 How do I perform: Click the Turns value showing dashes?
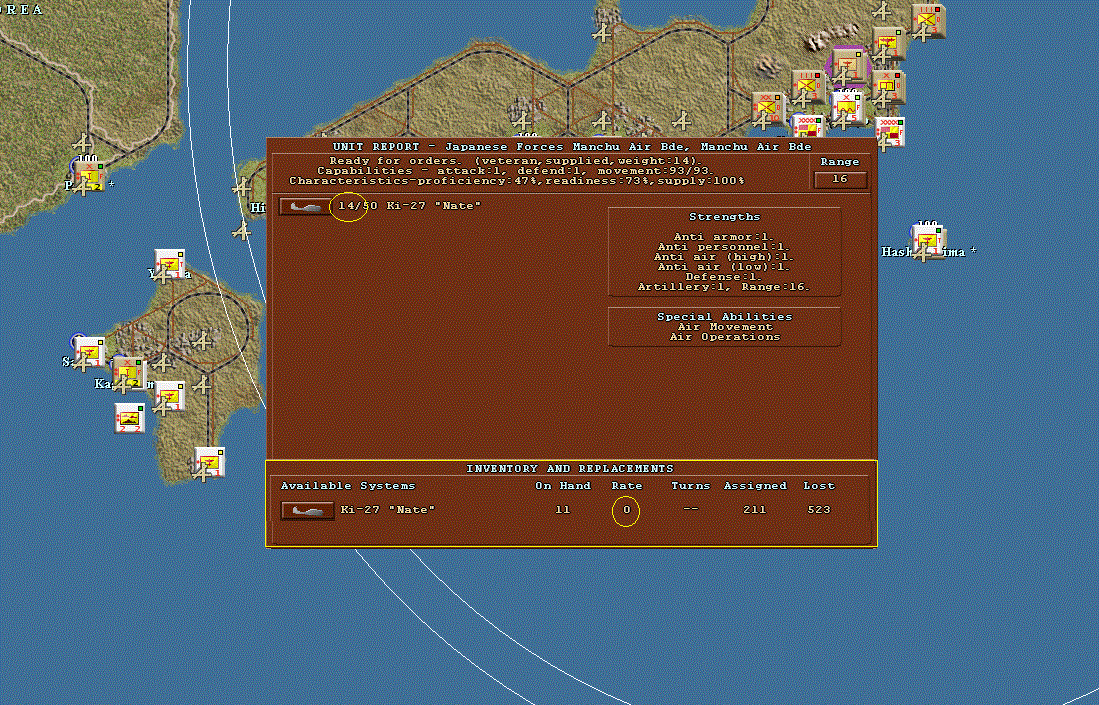coord(690,509)
